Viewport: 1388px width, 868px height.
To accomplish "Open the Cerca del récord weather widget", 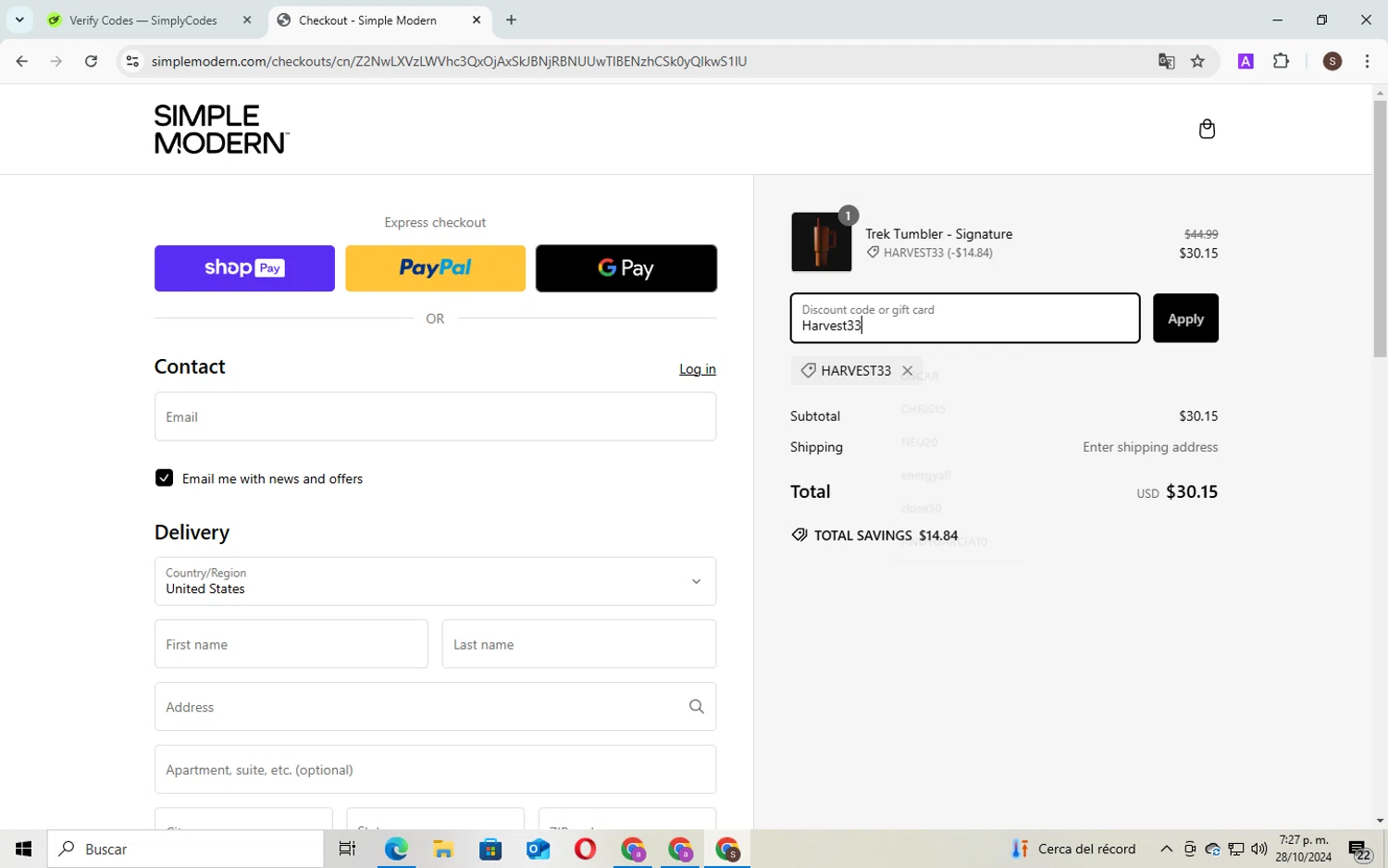I will [1073, 849].
